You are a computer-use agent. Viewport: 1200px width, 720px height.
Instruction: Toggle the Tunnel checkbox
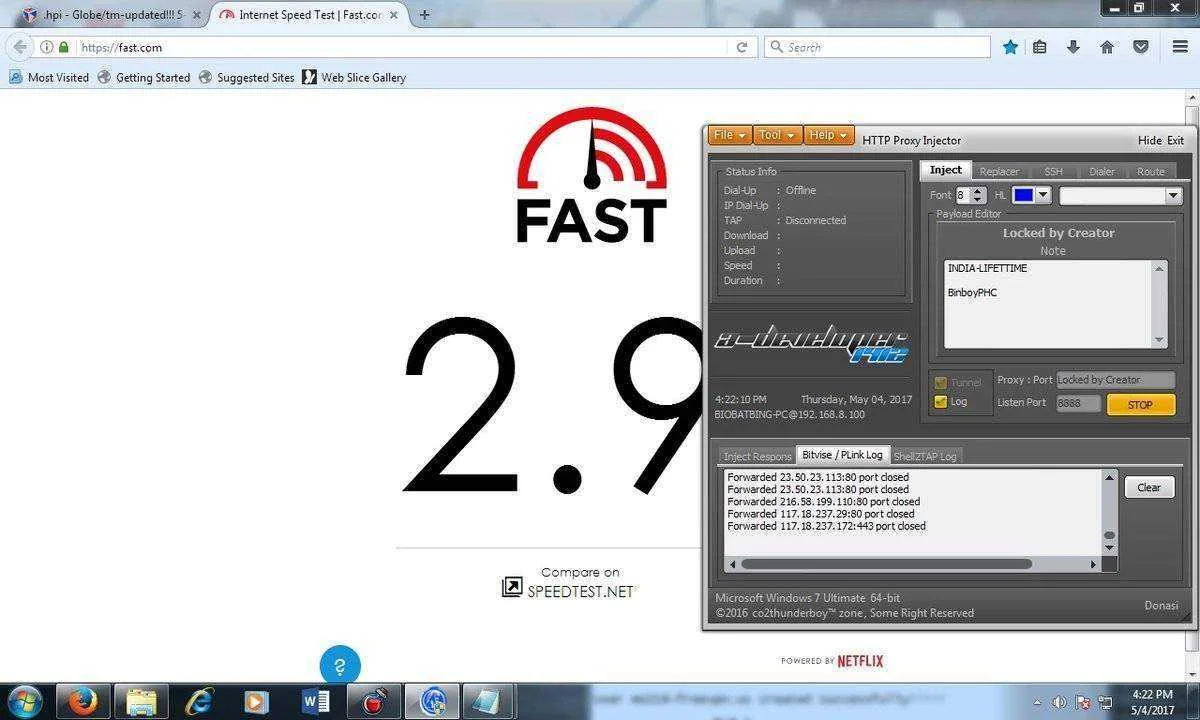tap(940, 382)
